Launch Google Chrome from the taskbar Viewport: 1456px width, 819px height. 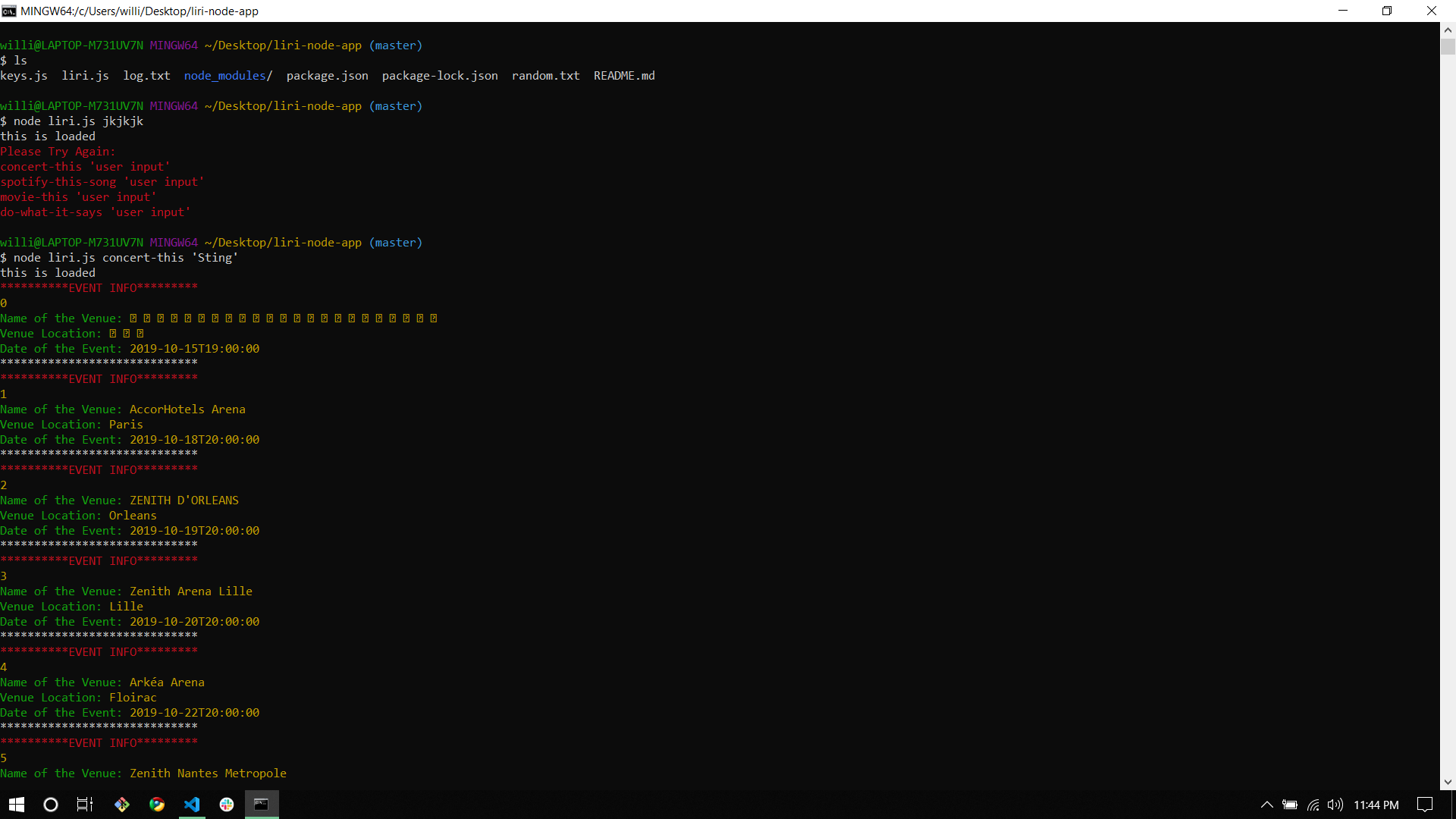157,805
